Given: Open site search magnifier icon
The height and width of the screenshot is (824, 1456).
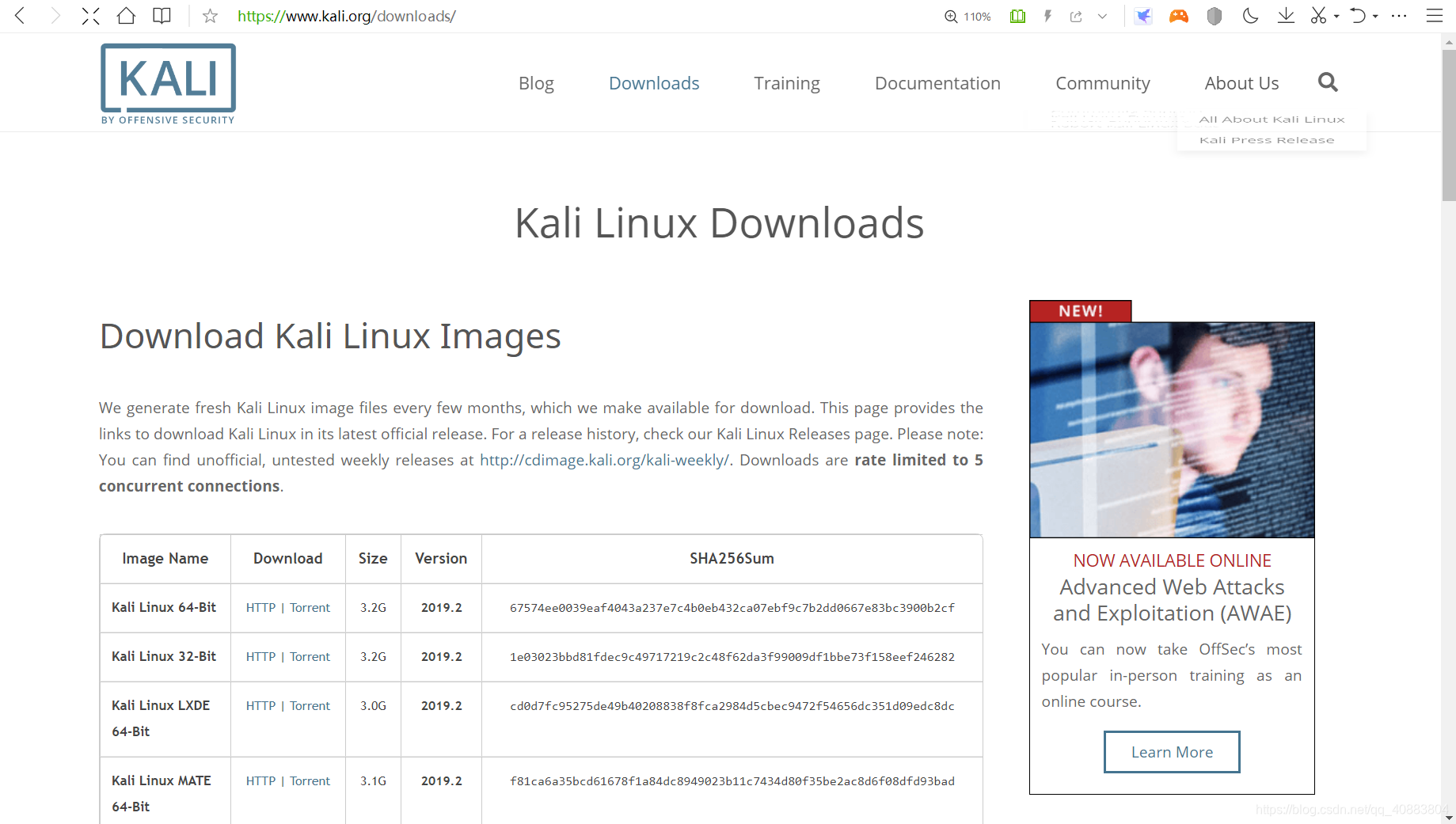Looking at the screenshot, I should 1328,82.
